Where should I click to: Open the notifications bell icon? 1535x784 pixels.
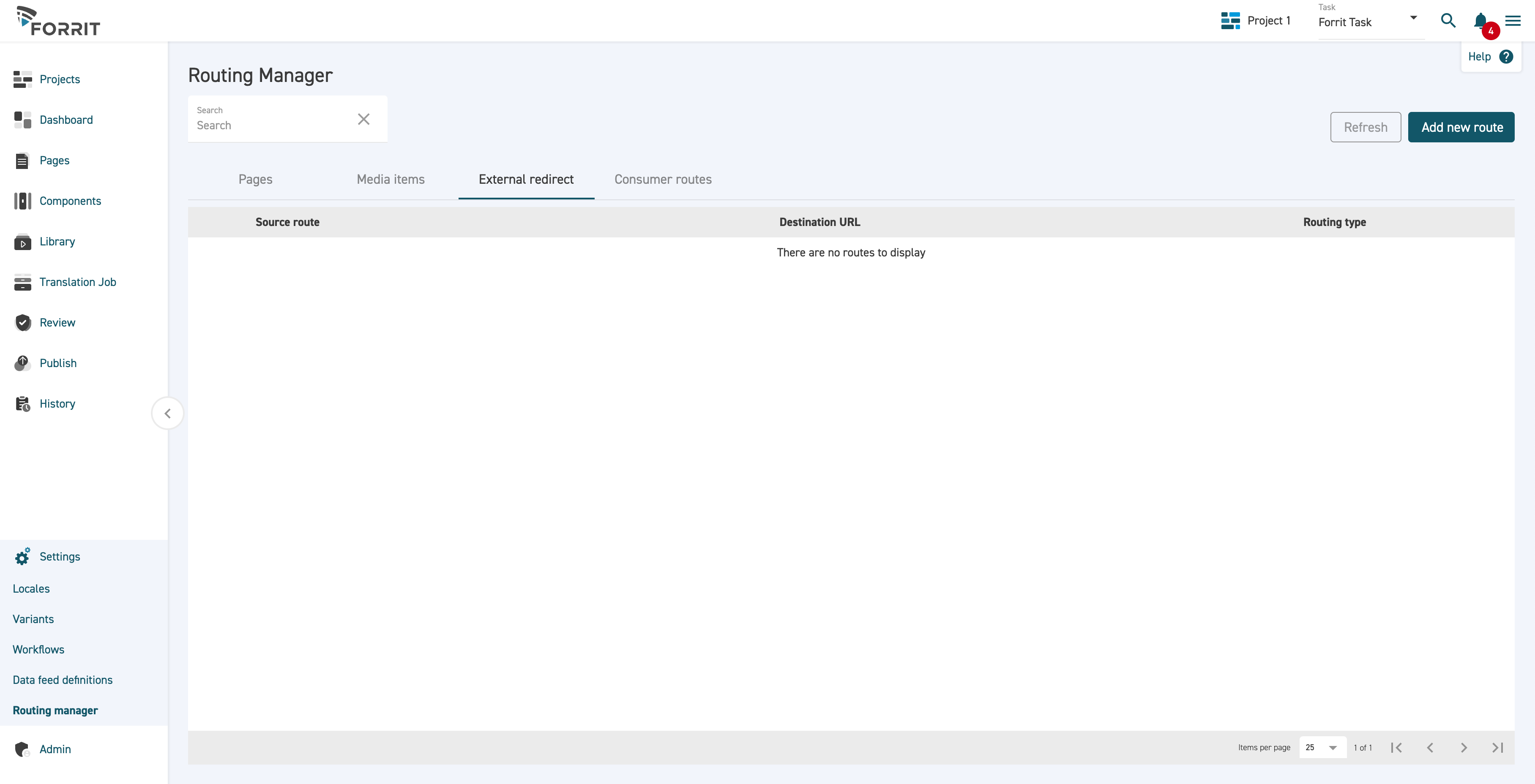coord(1480,21)
